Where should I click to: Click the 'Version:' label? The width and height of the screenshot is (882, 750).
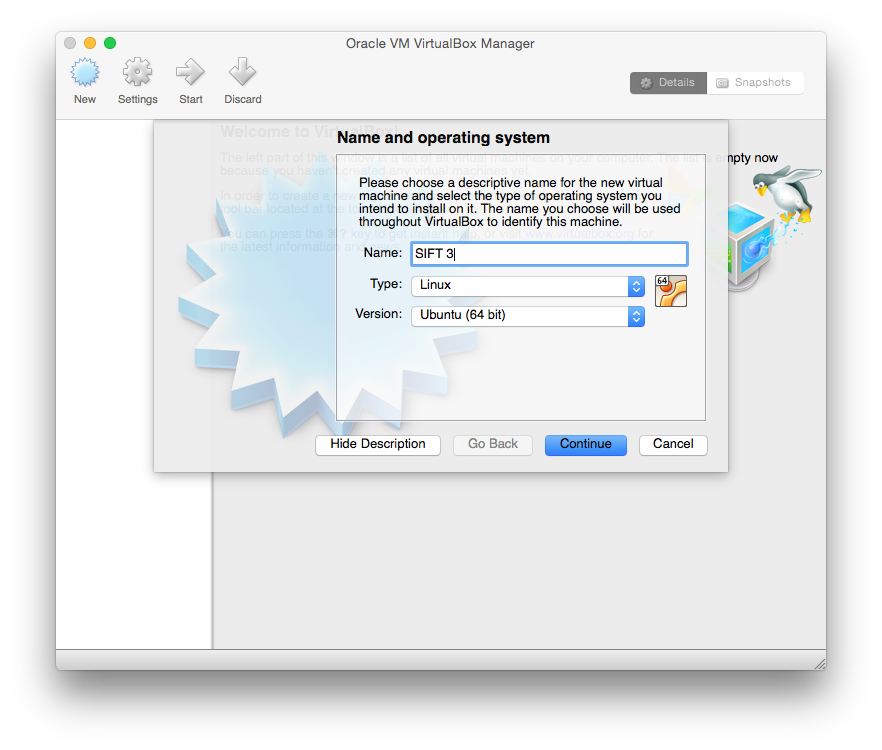point(379,314)
